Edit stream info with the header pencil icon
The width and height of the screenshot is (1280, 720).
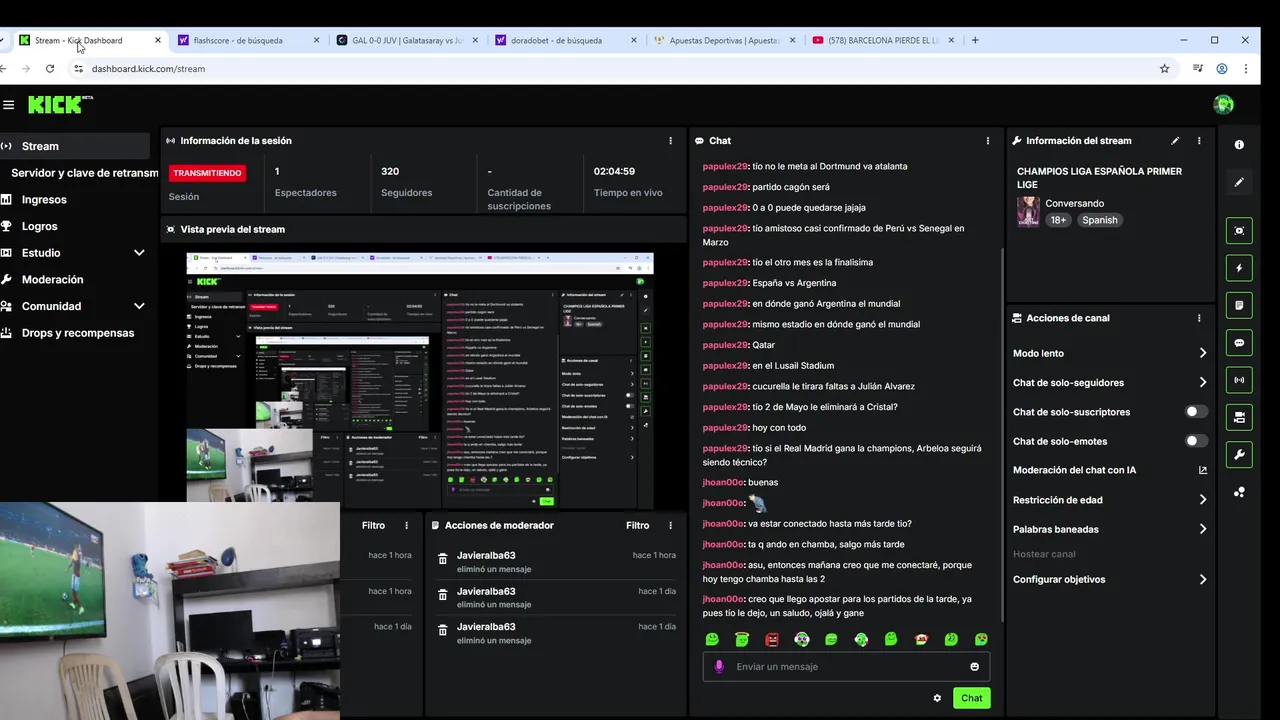(x=1175, y=141)
